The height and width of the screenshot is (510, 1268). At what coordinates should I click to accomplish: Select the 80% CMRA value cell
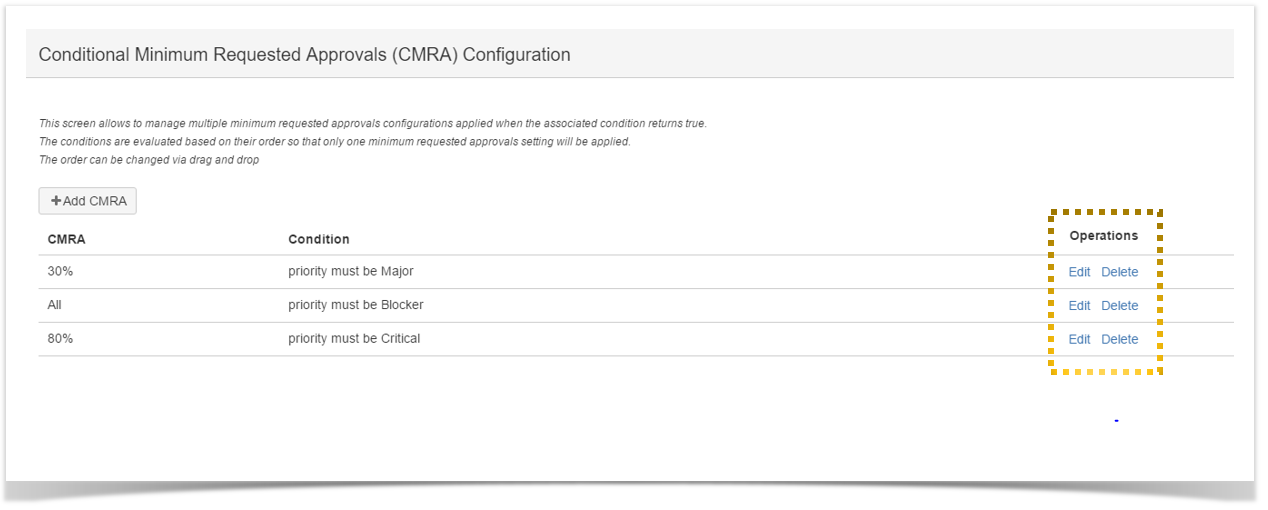click(x=60, y=338)
